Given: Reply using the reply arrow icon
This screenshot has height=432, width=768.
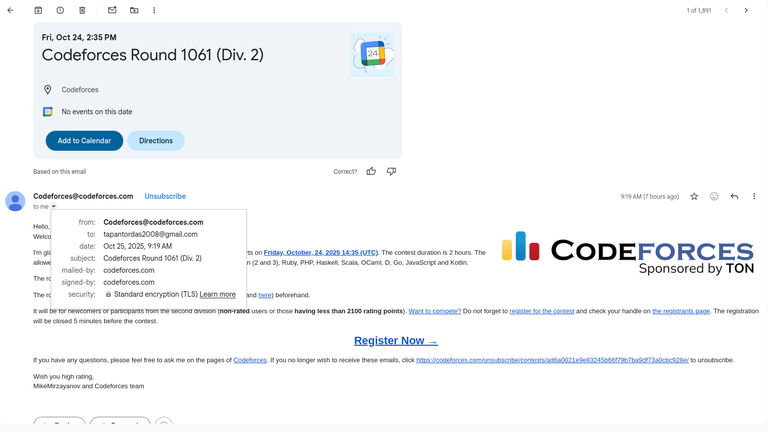Looking at the screenshot, I should point(734,197).
